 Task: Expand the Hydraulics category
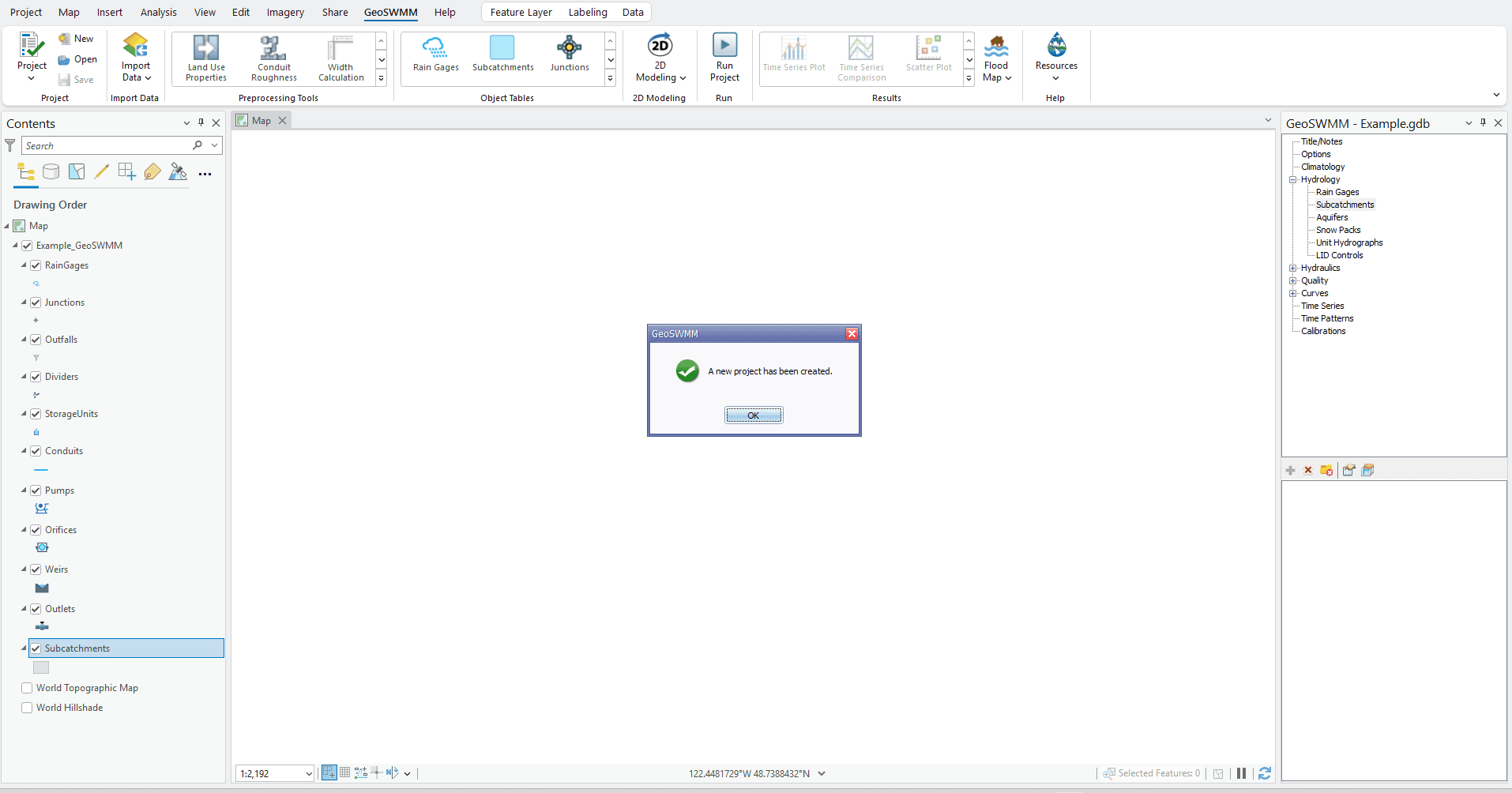coord(1293,268)
